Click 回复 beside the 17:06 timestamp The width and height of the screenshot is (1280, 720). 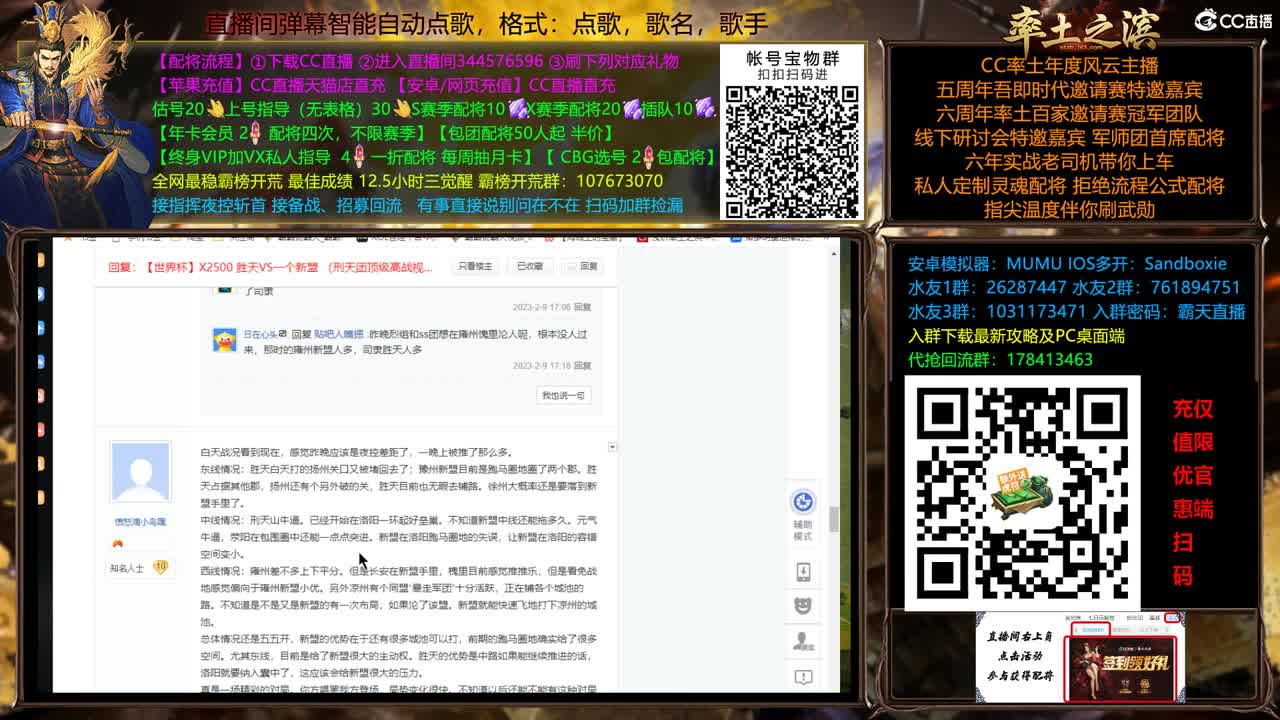[582, 307]
